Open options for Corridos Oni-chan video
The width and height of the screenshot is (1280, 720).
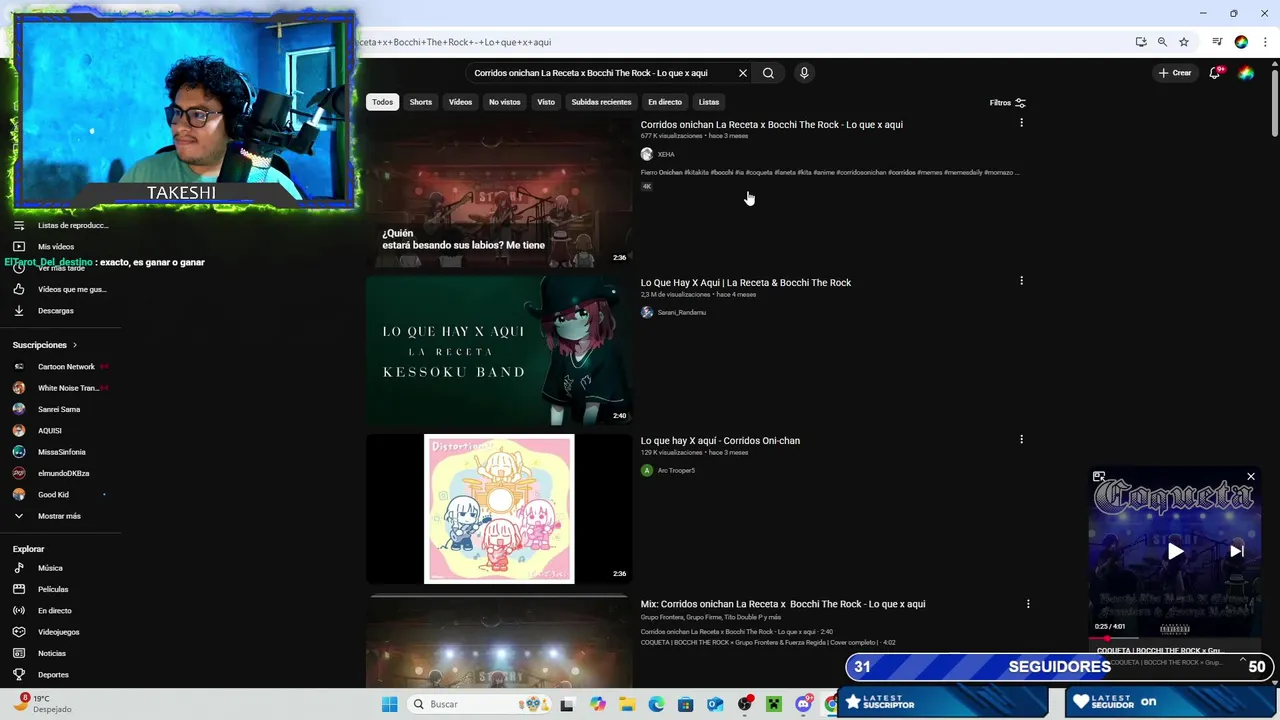[1021, 439]
